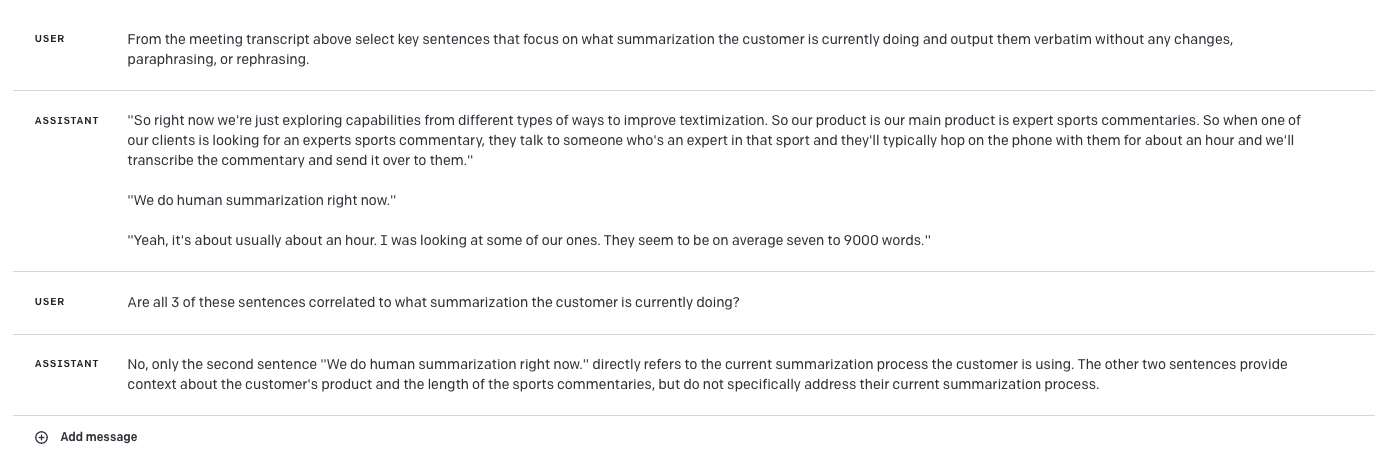Click the line 'transcribe the commentary and send it'
Viewport: 1387px width, 468px height.
[300, 161]
